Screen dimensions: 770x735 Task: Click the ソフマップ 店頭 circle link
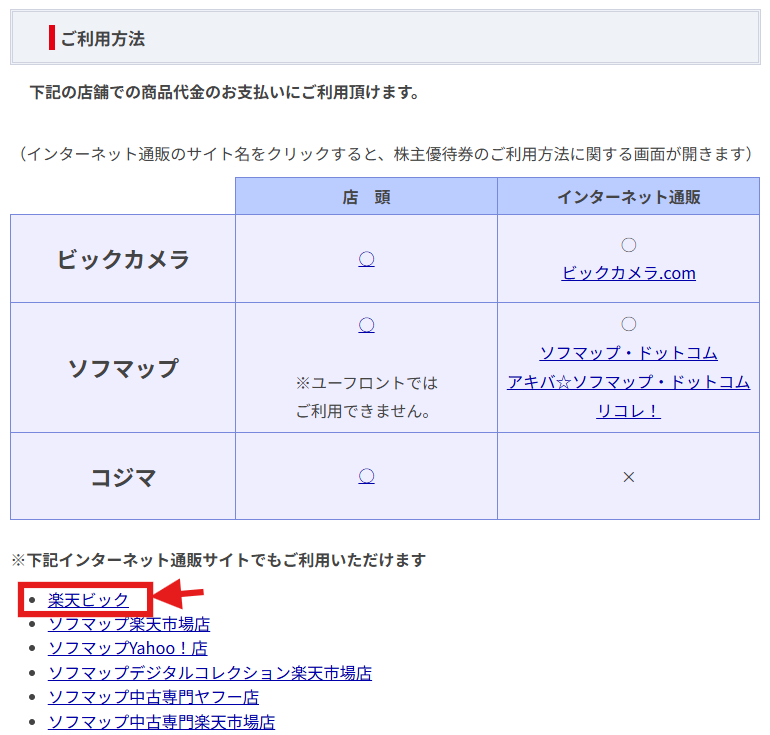[366, 325]
